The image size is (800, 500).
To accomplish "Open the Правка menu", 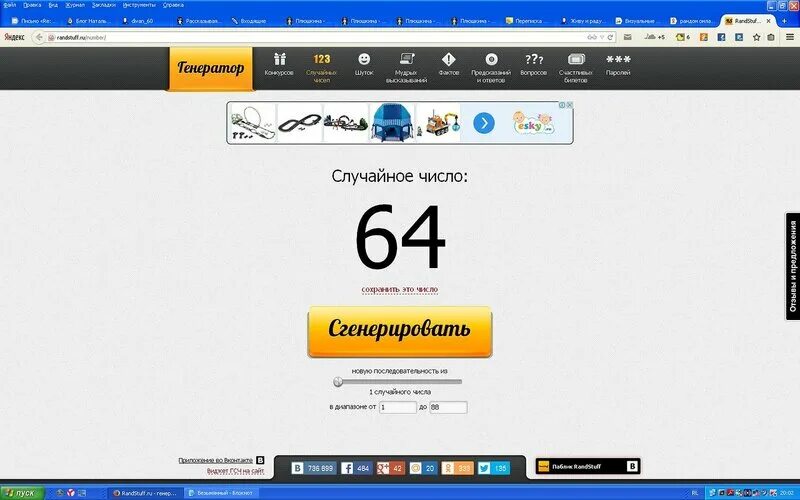I will [x=32, y=5].
